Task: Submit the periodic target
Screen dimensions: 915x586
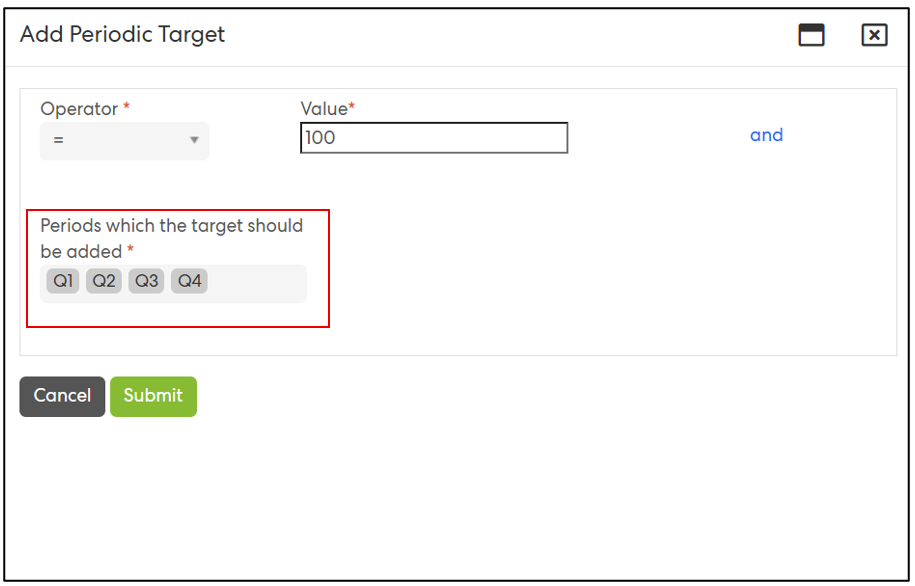Action: [x=153, y=396]
